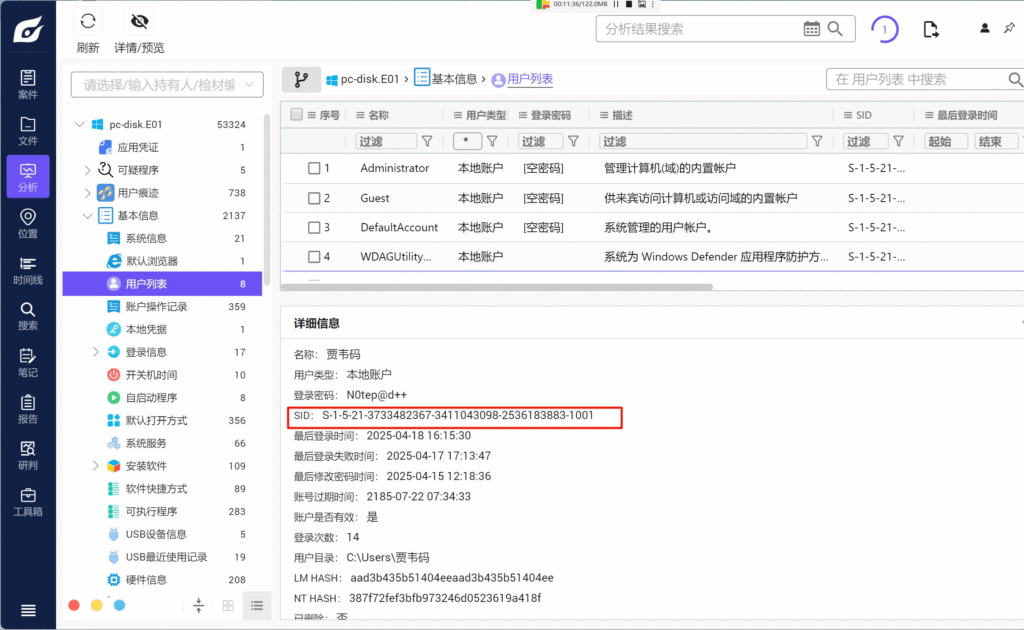
Task: Open the 序号 column menu
Action: 312,115
